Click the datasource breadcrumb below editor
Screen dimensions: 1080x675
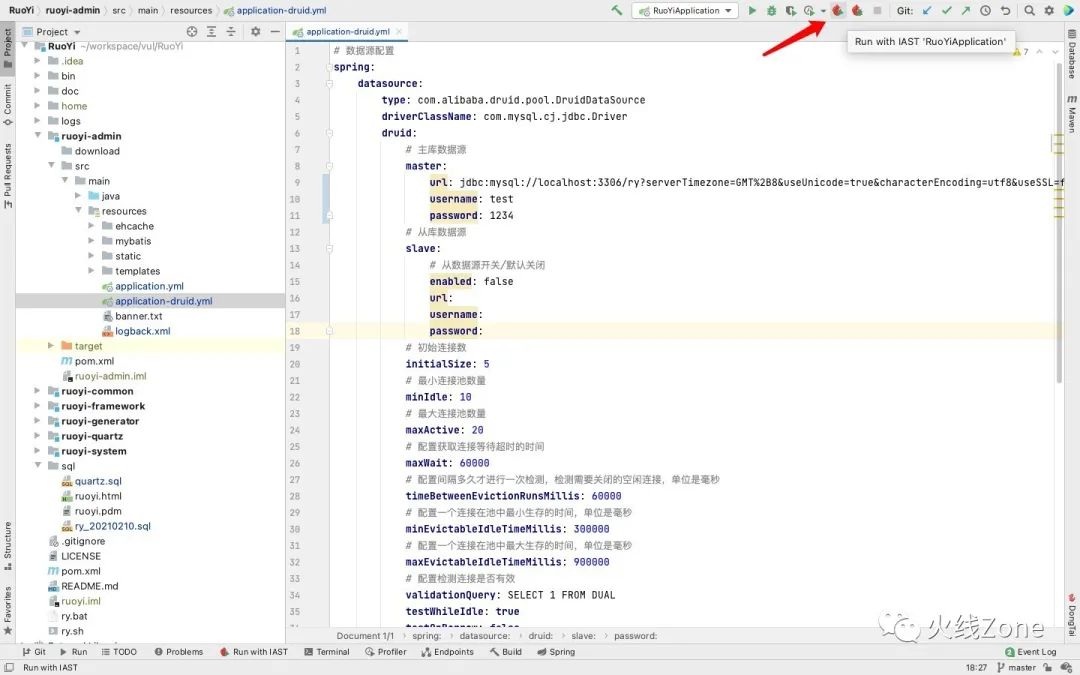(x=484, y=636)
